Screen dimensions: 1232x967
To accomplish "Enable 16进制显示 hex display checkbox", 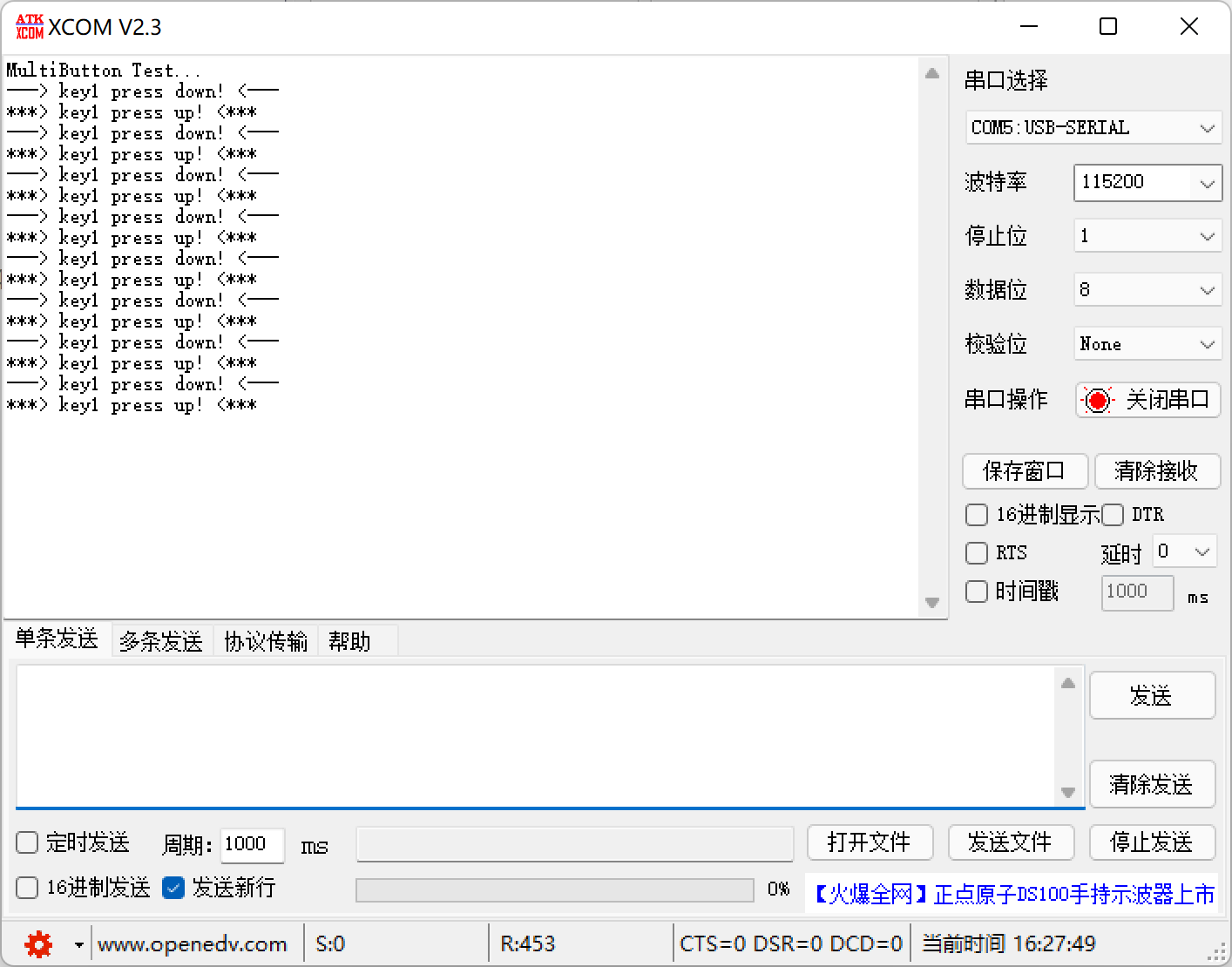I will pos(977,515).
